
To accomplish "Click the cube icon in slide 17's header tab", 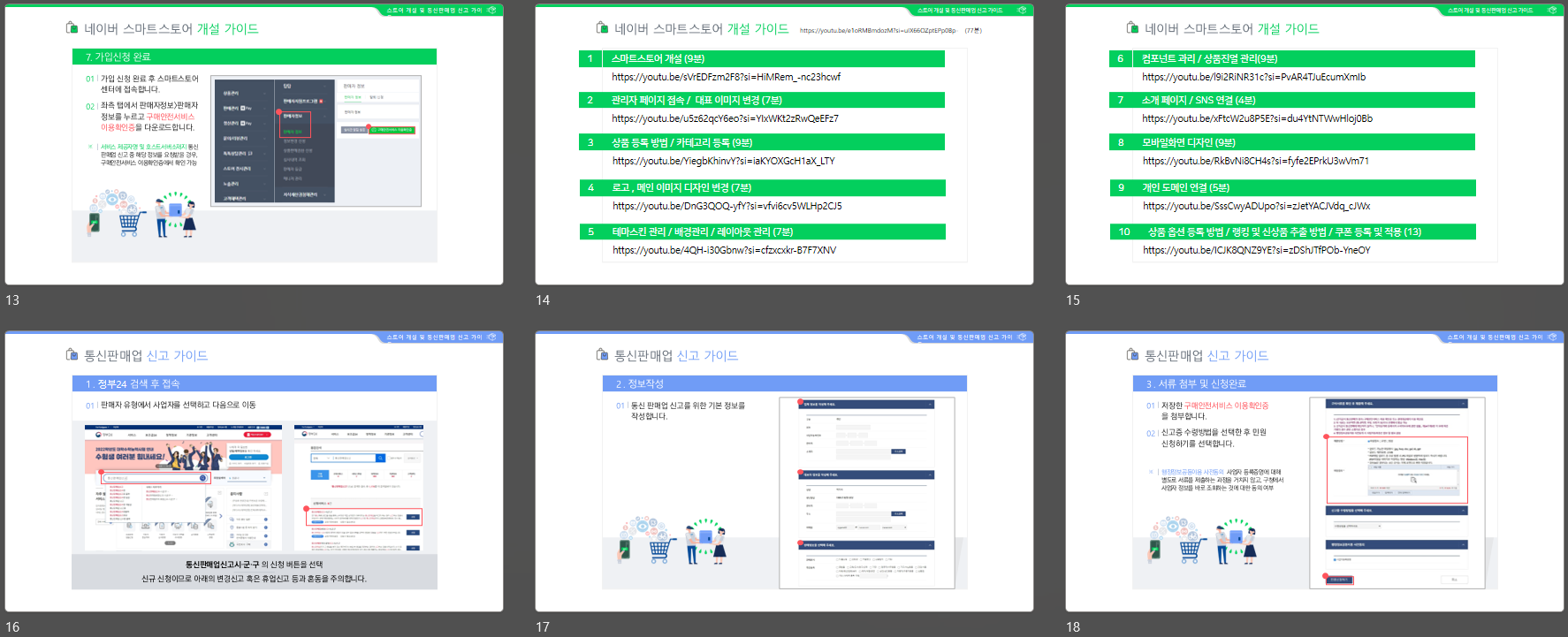I will 1022,337.
